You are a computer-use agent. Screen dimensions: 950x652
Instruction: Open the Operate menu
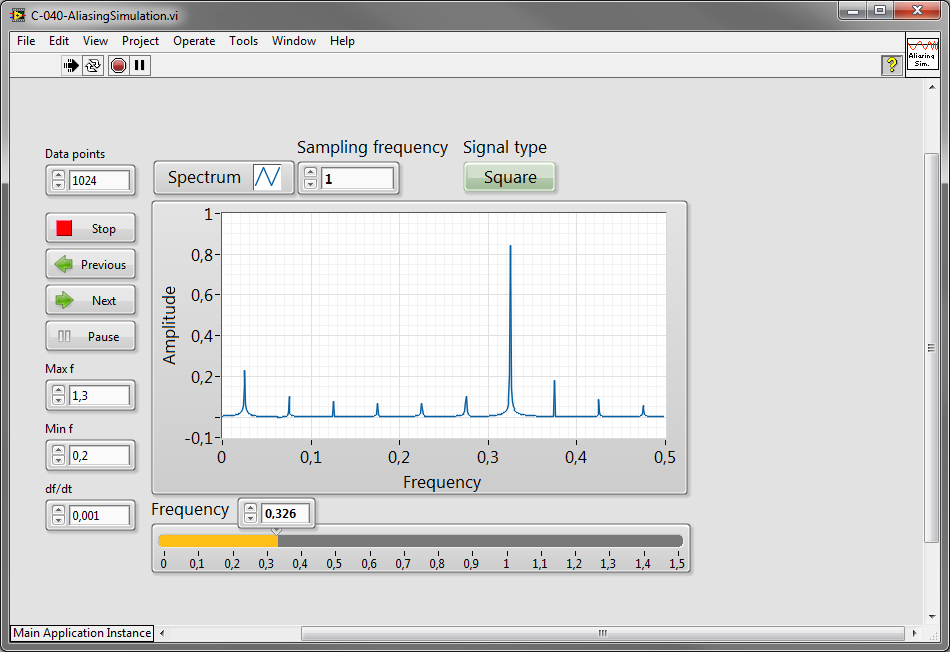(194, 41)
